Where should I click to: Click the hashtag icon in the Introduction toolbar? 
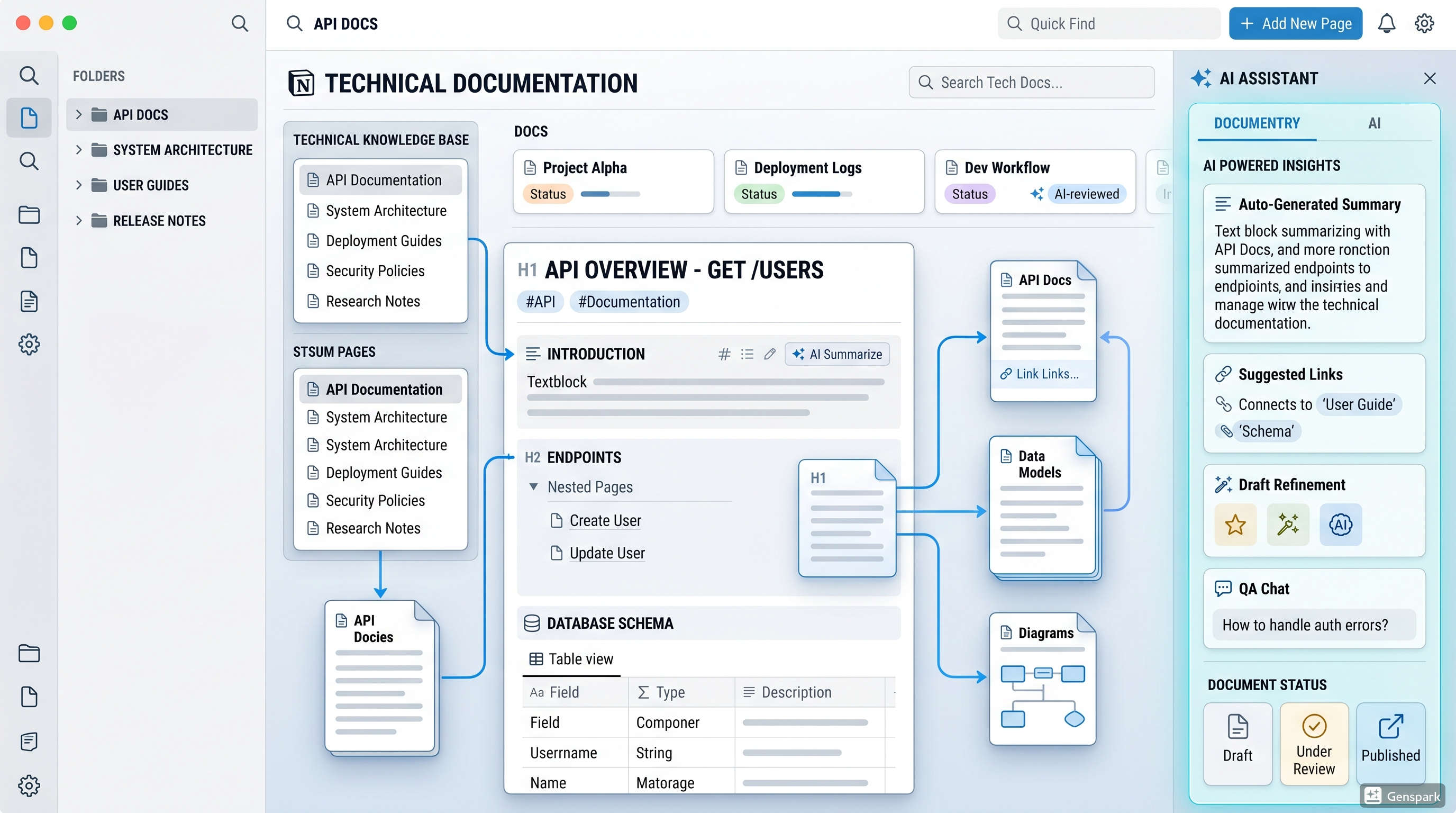click(724, 354)
